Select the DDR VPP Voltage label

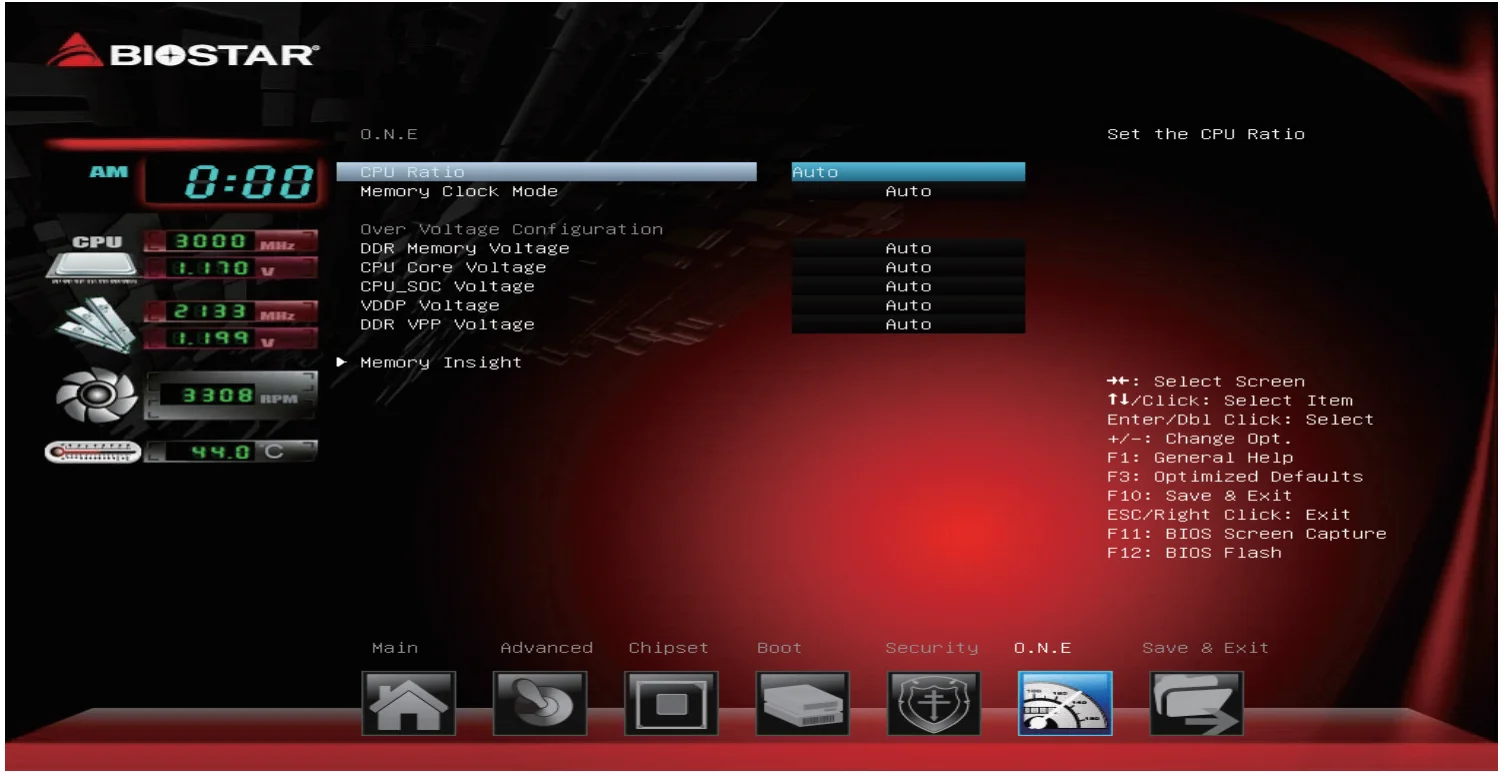[447, 324]
